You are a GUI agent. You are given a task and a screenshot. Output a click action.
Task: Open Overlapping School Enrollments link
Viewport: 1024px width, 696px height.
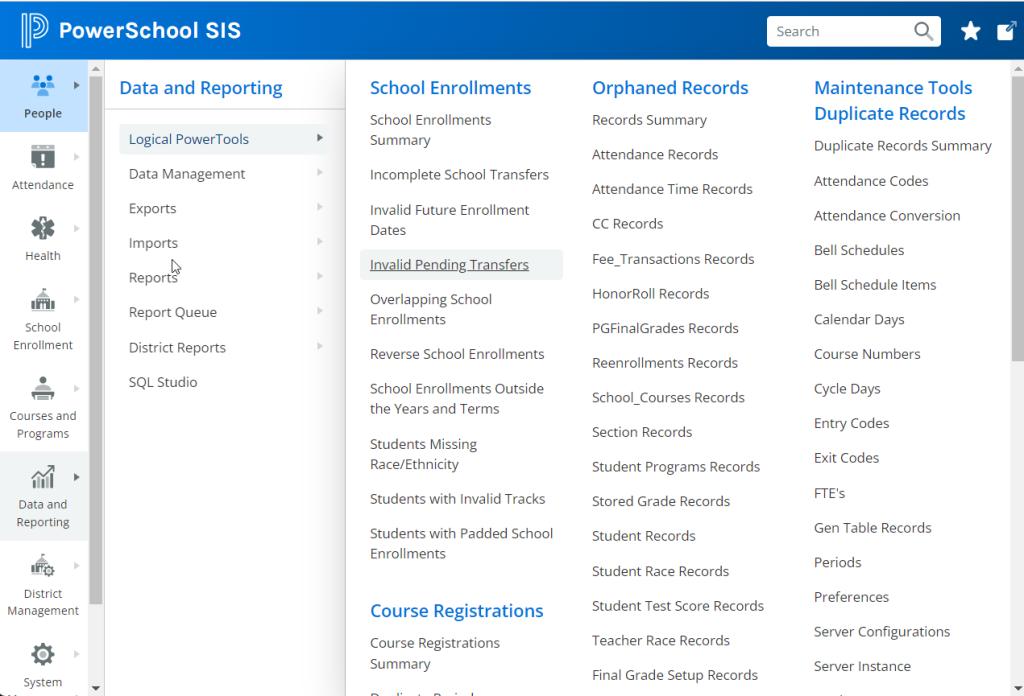(x=431, y=309)
